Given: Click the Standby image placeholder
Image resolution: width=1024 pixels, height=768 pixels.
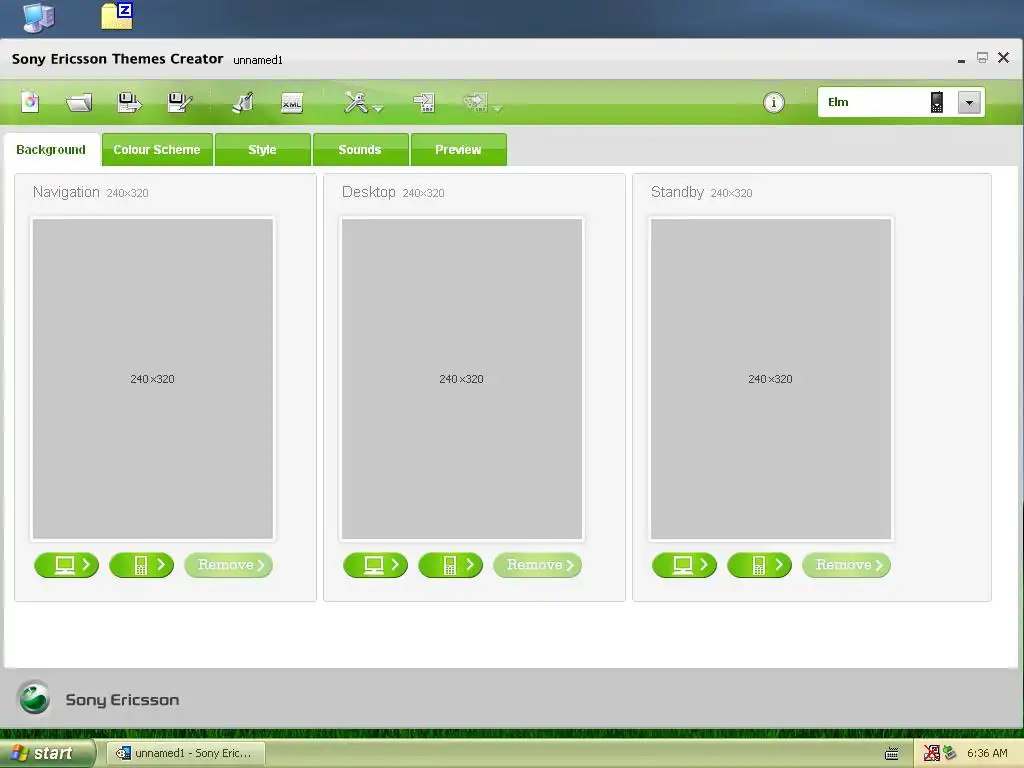Looking at the screenshot, I should [771, 379].
